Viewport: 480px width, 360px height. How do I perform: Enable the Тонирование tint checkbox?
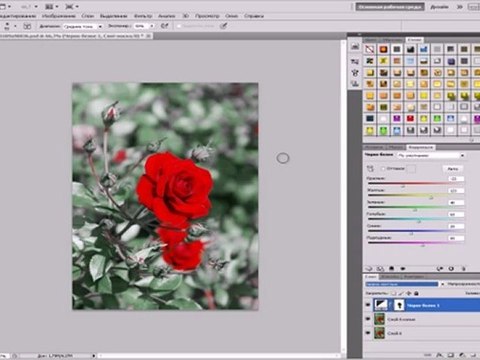(x=383, y=169)
